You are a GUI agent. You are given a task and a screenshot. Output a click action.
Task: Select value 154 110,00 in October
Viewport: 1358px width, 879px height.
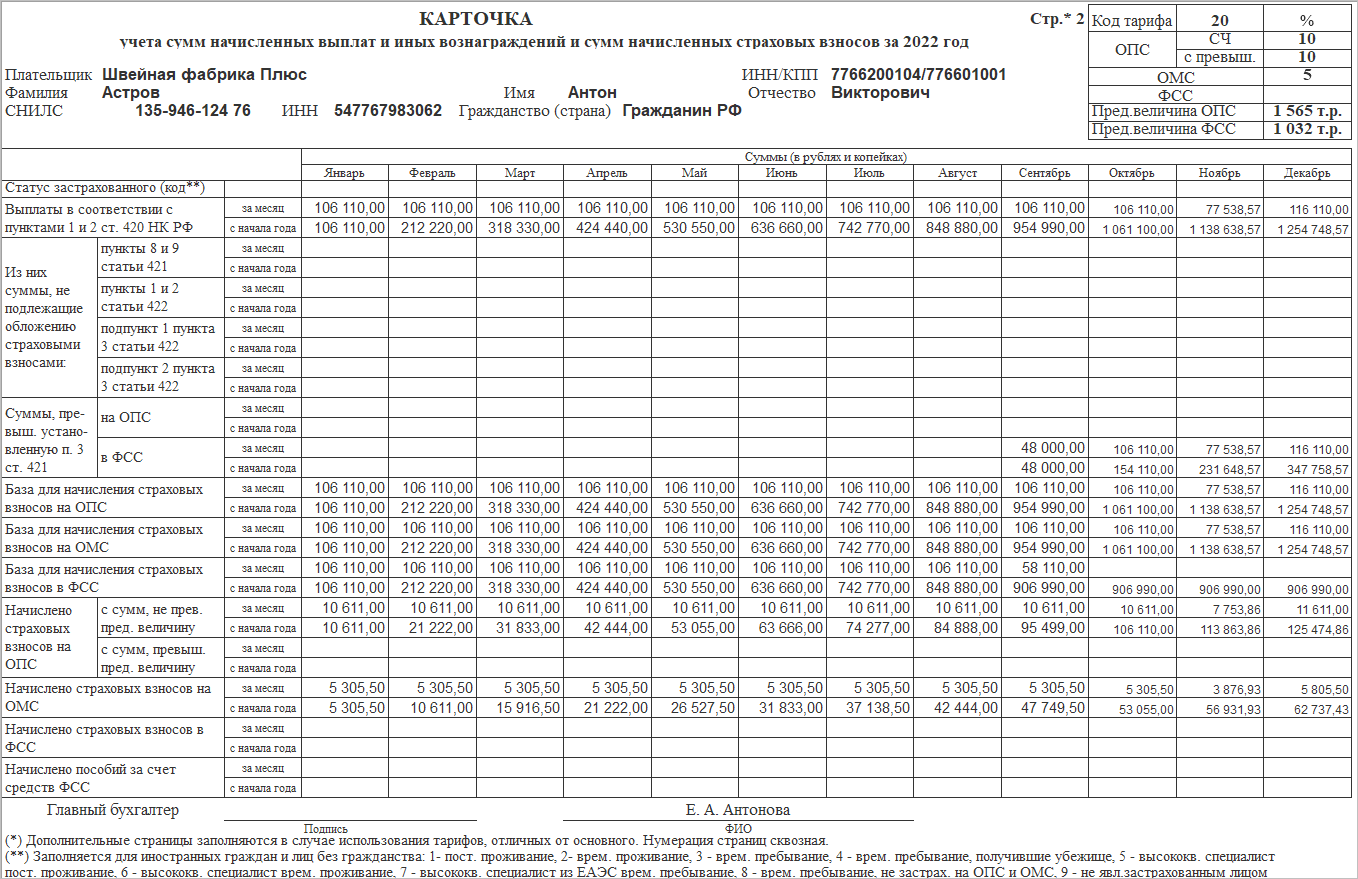coord(1144,469)
